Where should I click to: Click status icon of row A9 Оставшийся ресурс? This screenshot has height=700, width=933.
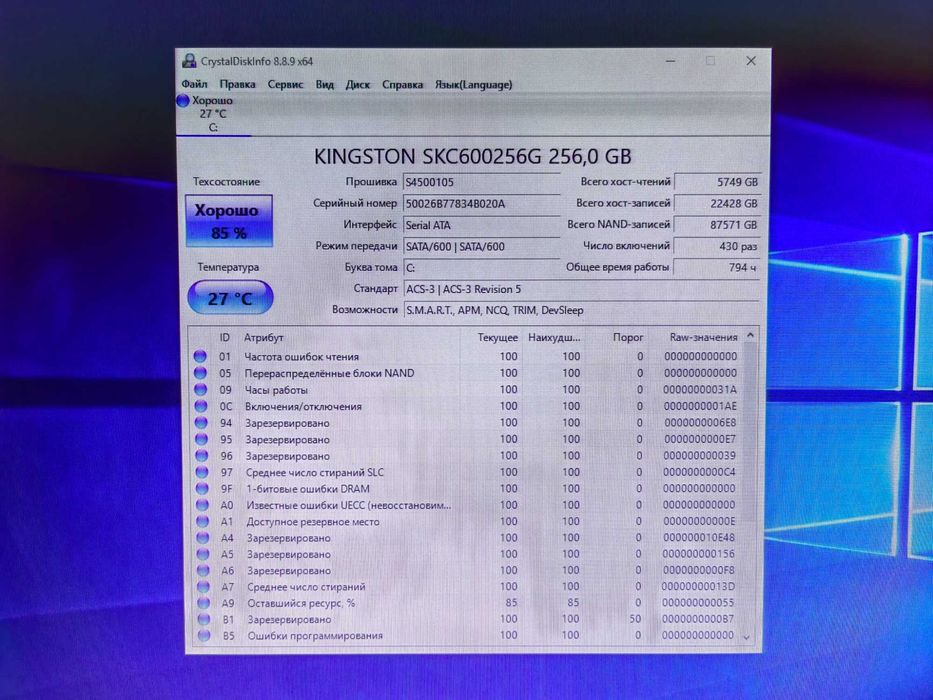203,603
